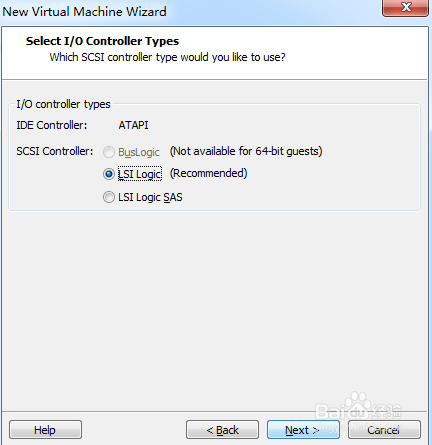Image resolution: width=432 pixels, height=445 pixels.
Task: Click the IDE Controller label
Action: click(52, 125)
